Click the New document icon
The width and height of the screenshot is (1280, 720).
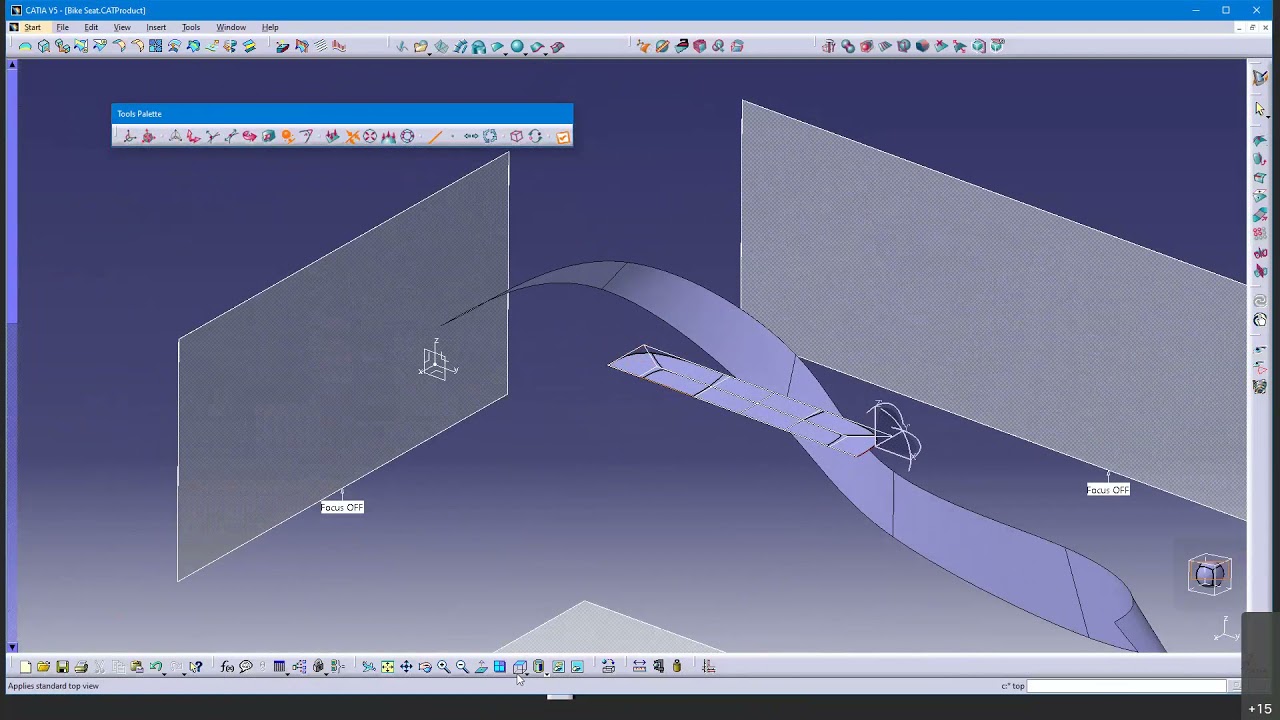click(x=25, y=667)
